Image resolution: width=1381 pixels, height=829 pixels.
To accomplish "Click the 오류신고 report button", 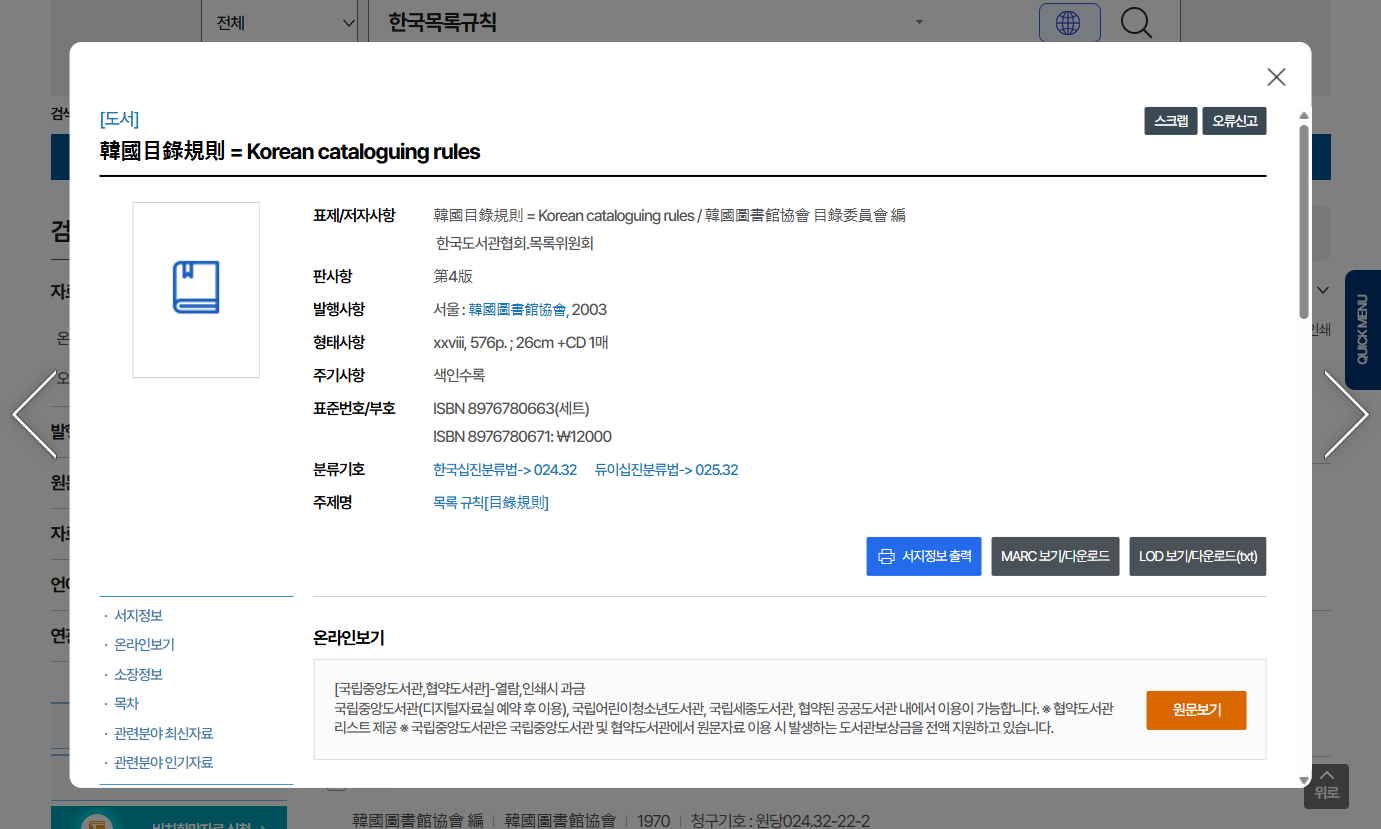I will 1234,121.
